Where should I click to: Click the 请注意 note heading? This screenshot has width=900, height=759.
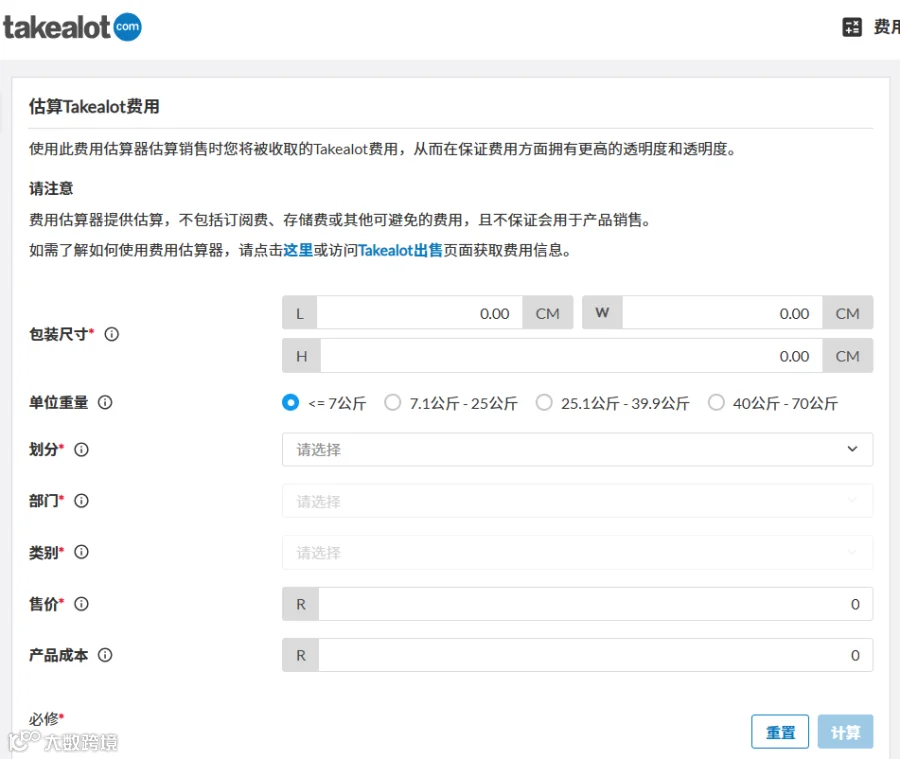[52, 188]
